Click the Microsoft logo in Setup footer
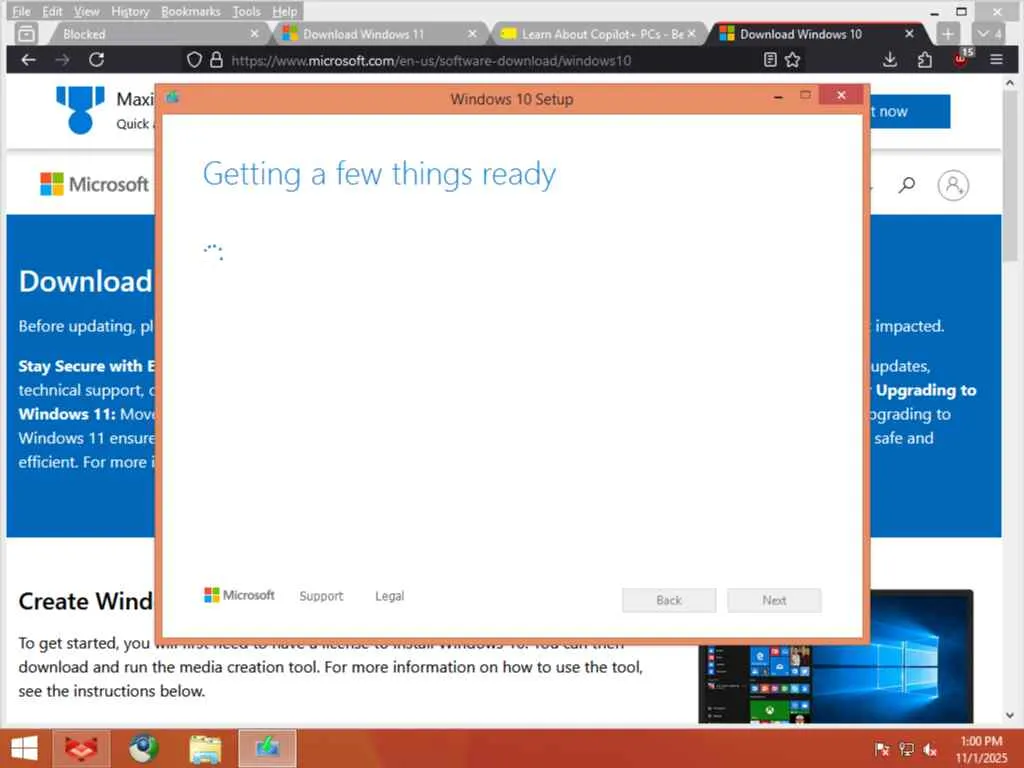 pos(239,595)
